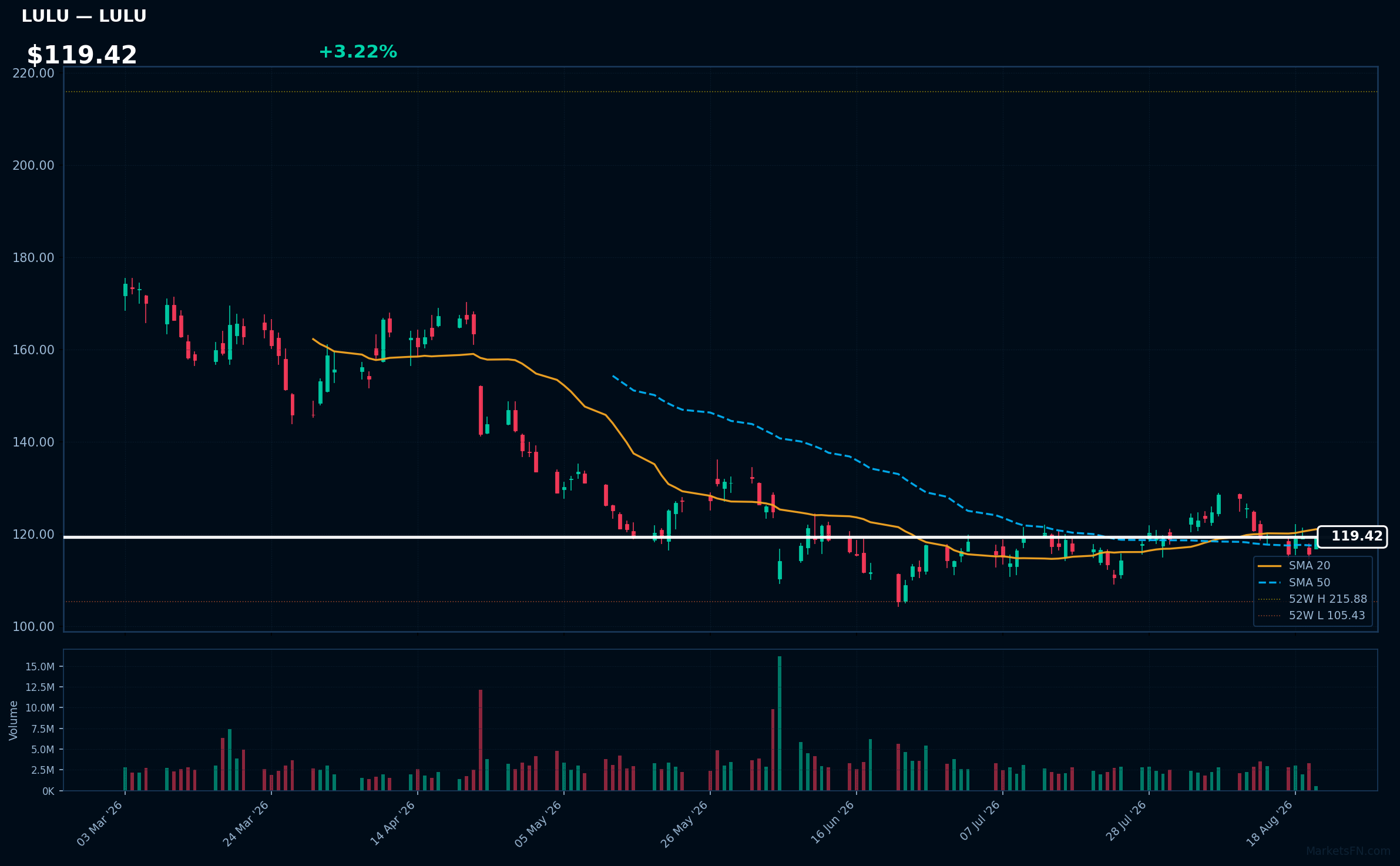Screen dimensions: 1400x866
Task: Click the Volume axis title
Action: (14, 720)
